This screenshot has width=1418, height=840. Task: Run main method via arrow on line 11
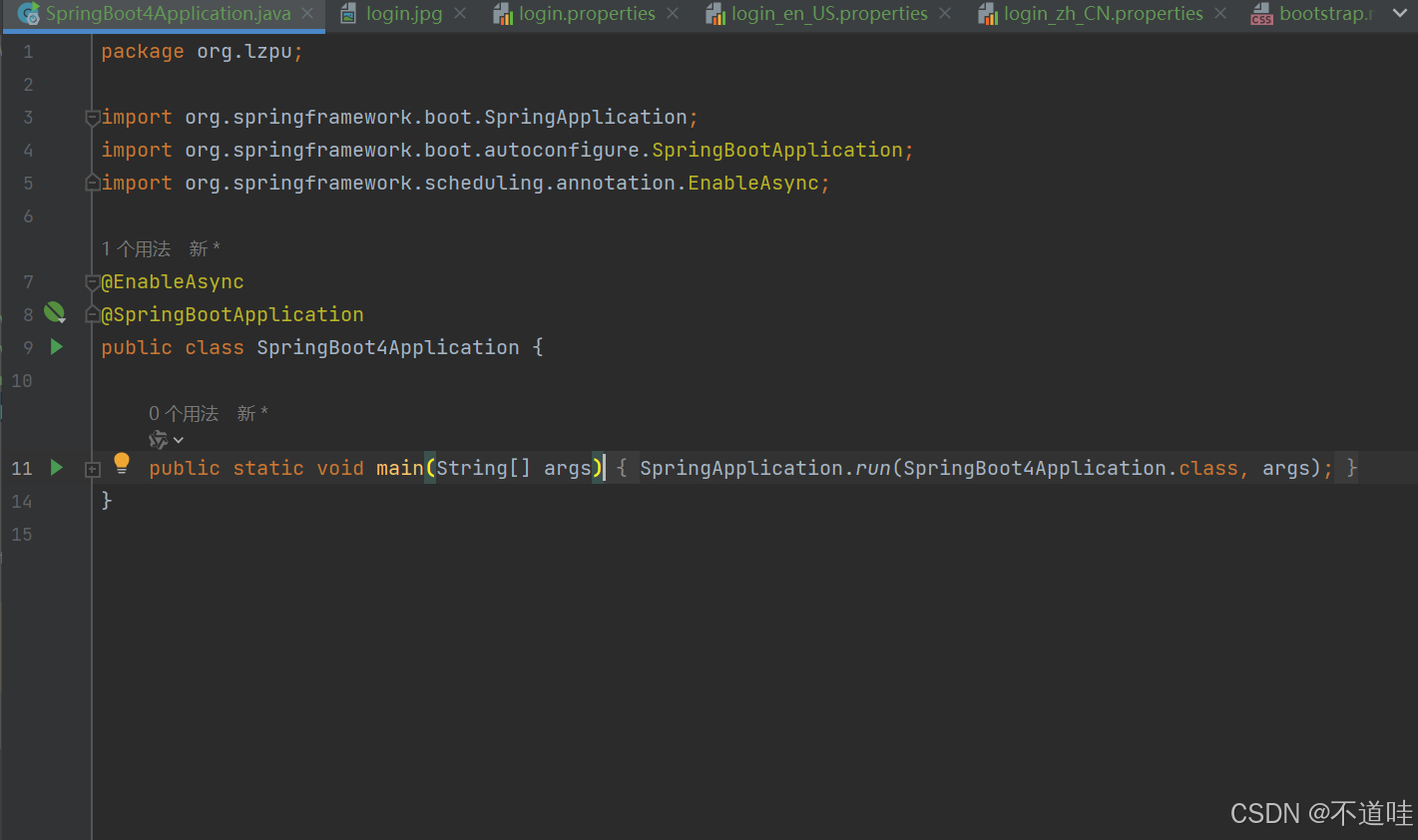57,468
